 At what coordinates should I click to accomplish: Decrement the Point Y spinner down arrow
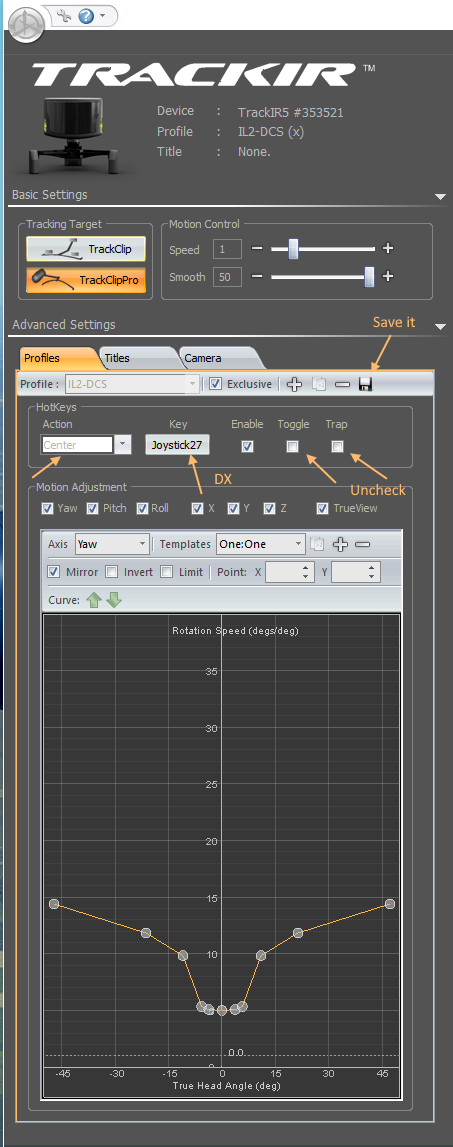coord(373,577)
